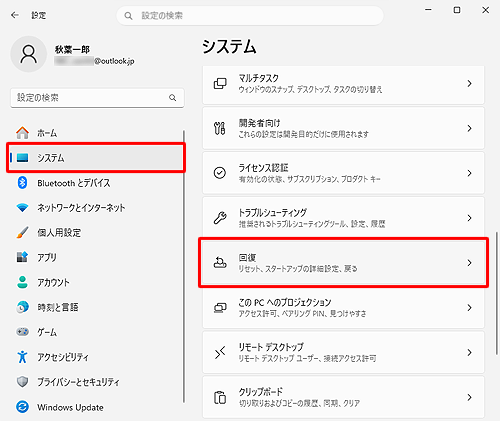Click the アクセシビリティ figure icon
This screenshot has height=421, width=500.
pos(22,357)
